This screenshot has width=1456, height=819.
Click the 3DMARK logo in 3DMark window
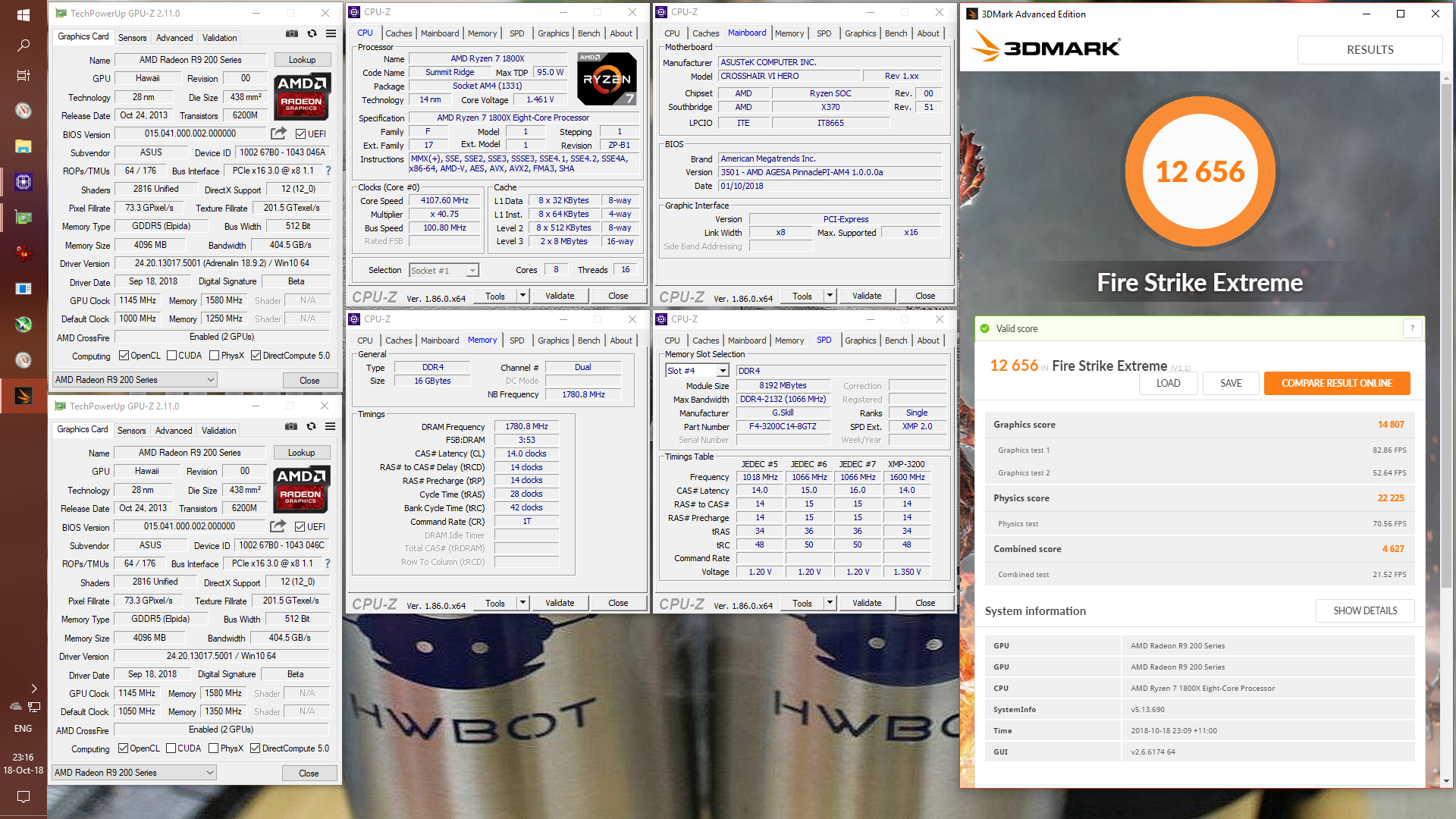1046,48
